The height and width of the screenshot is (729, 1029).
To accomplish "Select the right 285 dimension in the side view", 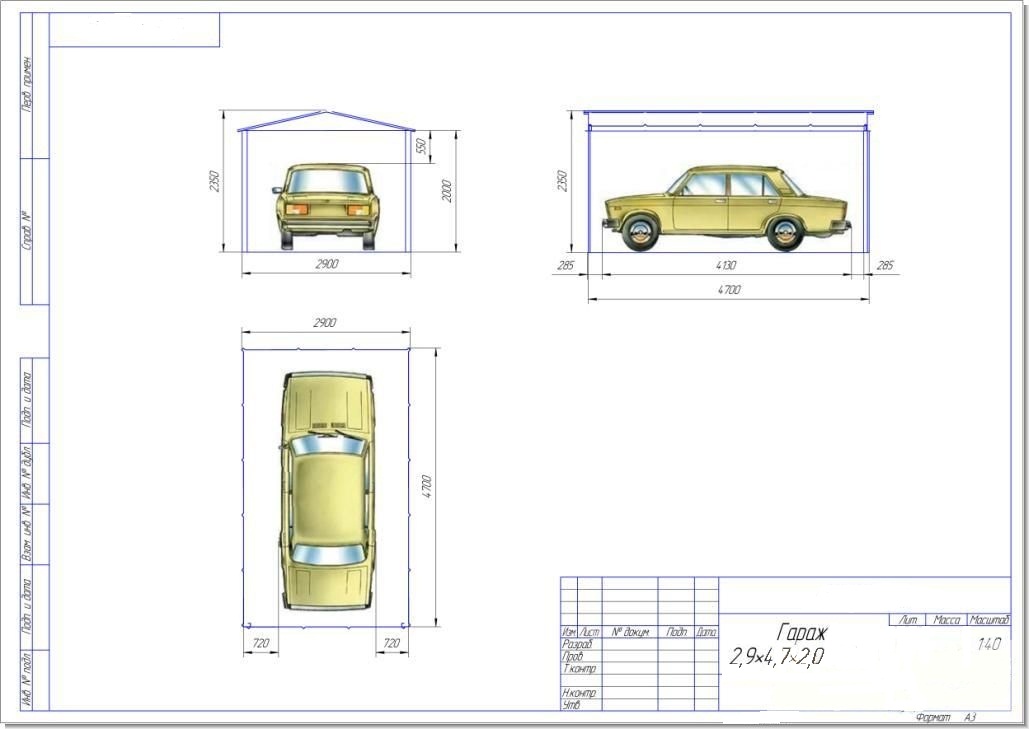I will pos(885,266).
